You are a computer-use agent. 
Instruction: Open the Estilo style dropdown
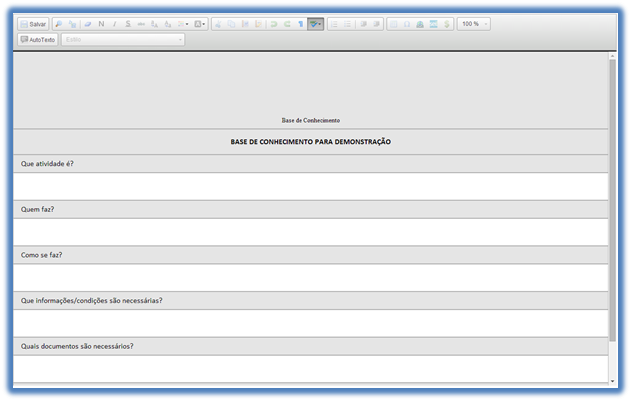[x=123, y=40]
